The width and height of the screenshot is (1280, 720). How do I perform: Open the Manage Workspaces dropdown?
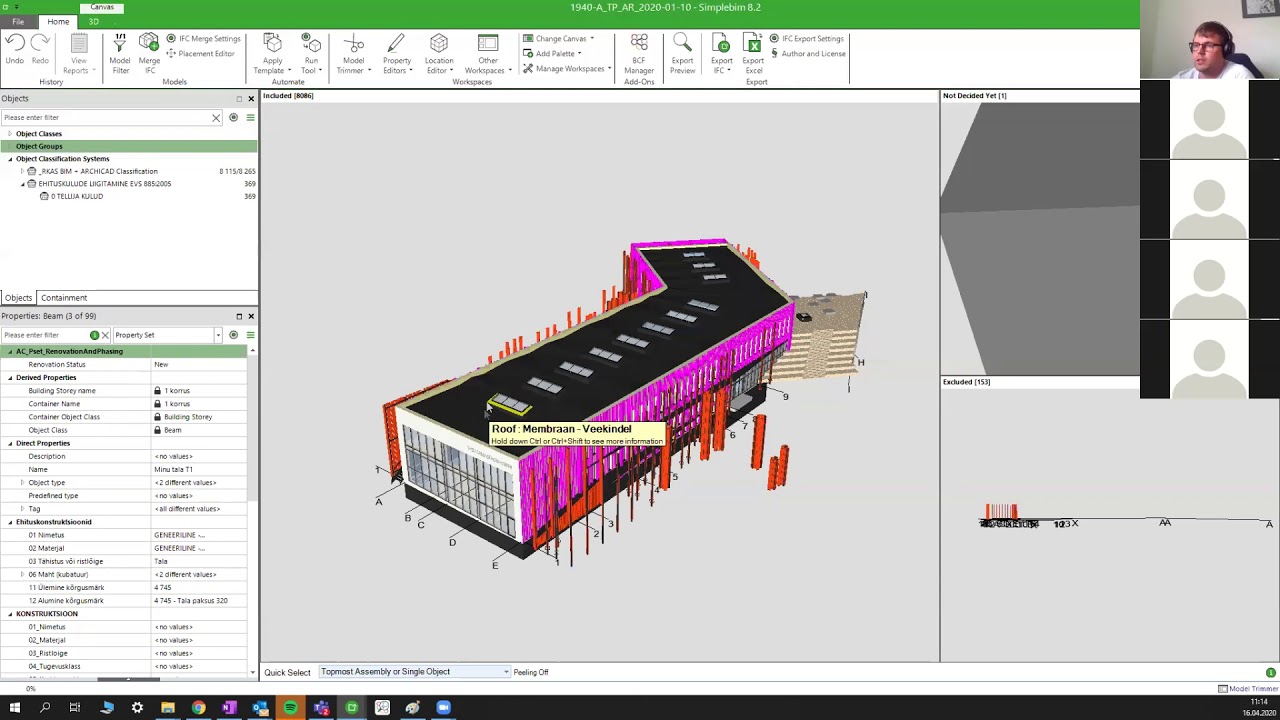(x=566, y=69)
